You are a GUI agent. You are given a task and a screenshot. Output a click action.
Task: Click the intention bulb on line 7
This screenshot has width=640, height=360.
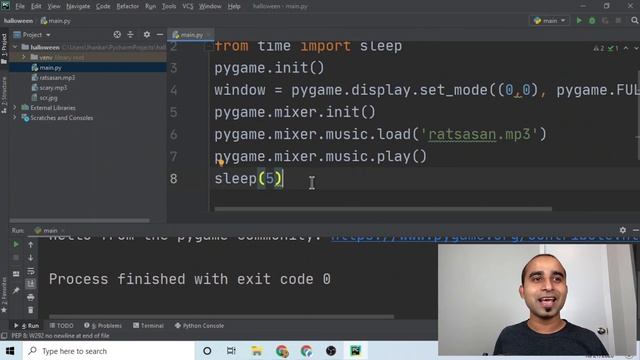tap(221, 163)
